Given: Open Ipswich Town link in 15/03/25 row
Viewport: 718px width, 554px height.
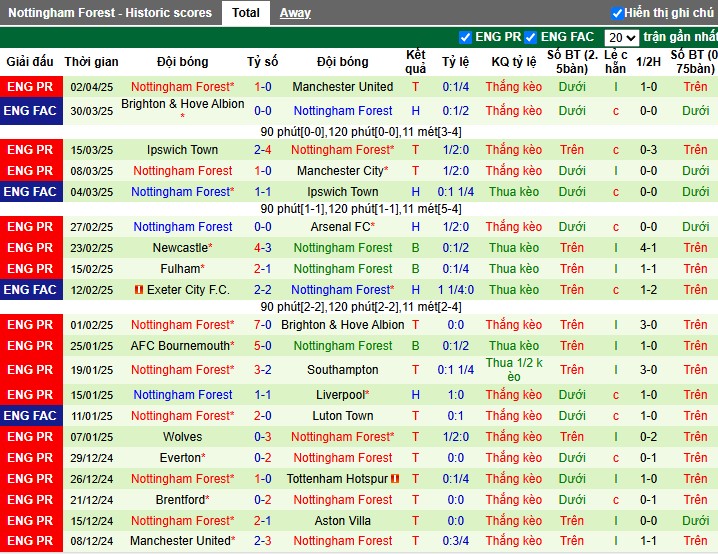Looking at the screenshot, I should (x=182, y=150).
